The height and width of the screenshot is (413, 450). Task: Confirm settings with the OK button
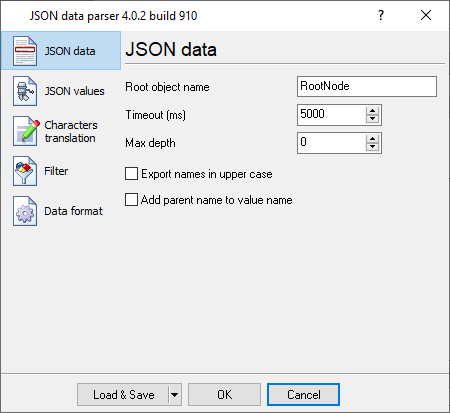click(224, 395)
